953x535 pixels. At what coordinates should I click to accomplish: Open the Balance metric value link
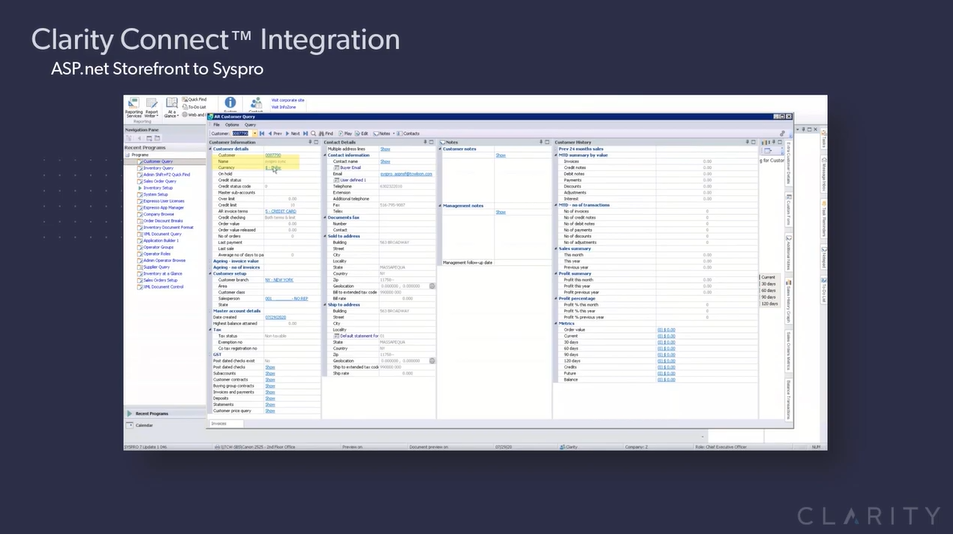[666, 379]
